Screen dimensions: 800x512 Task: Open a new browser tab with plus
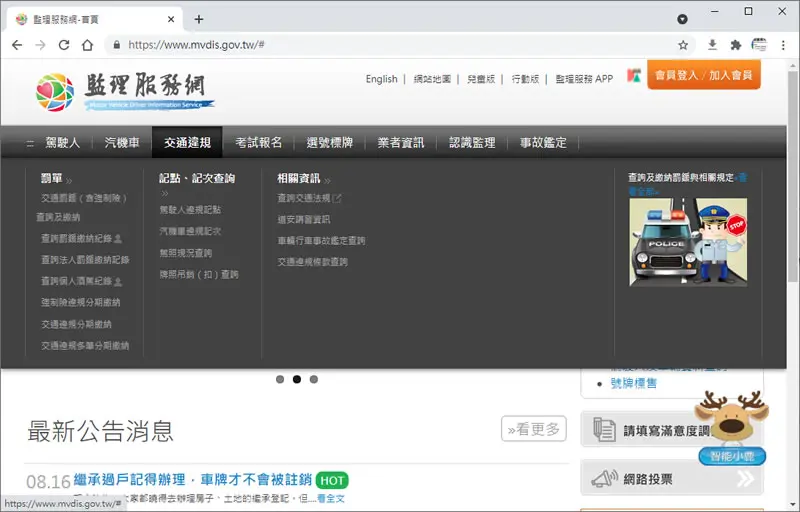click(199, 19)
